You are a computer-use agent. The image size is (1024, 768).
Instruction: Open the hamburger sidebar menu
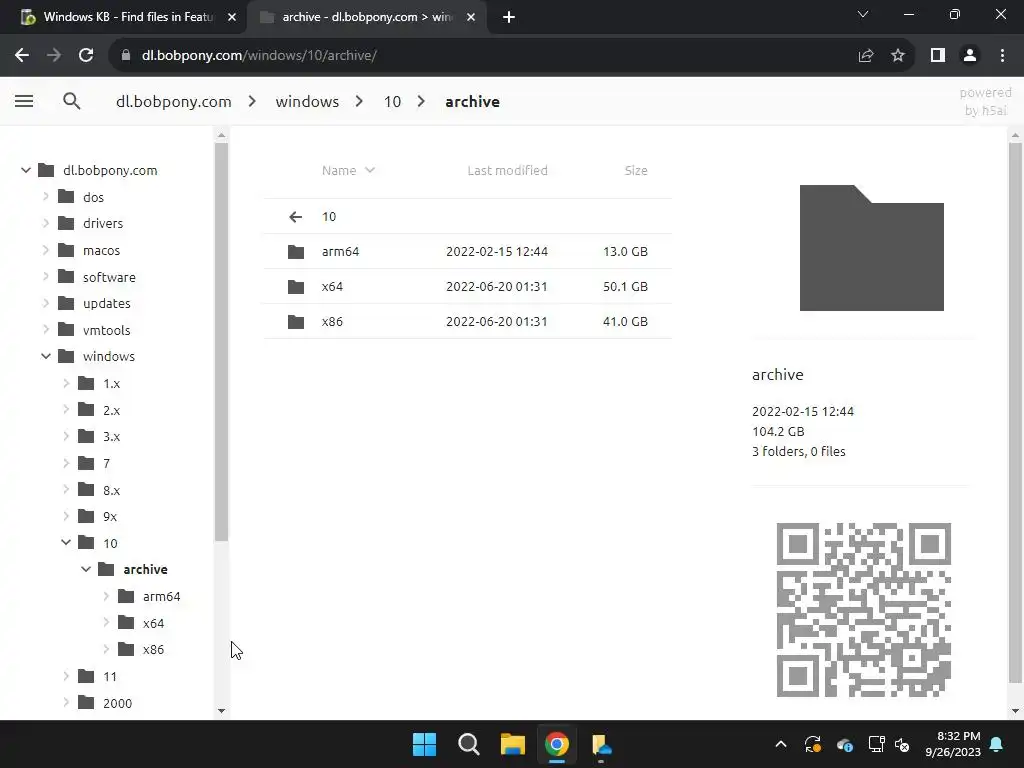pyautogui.click(x=24, y=101)
